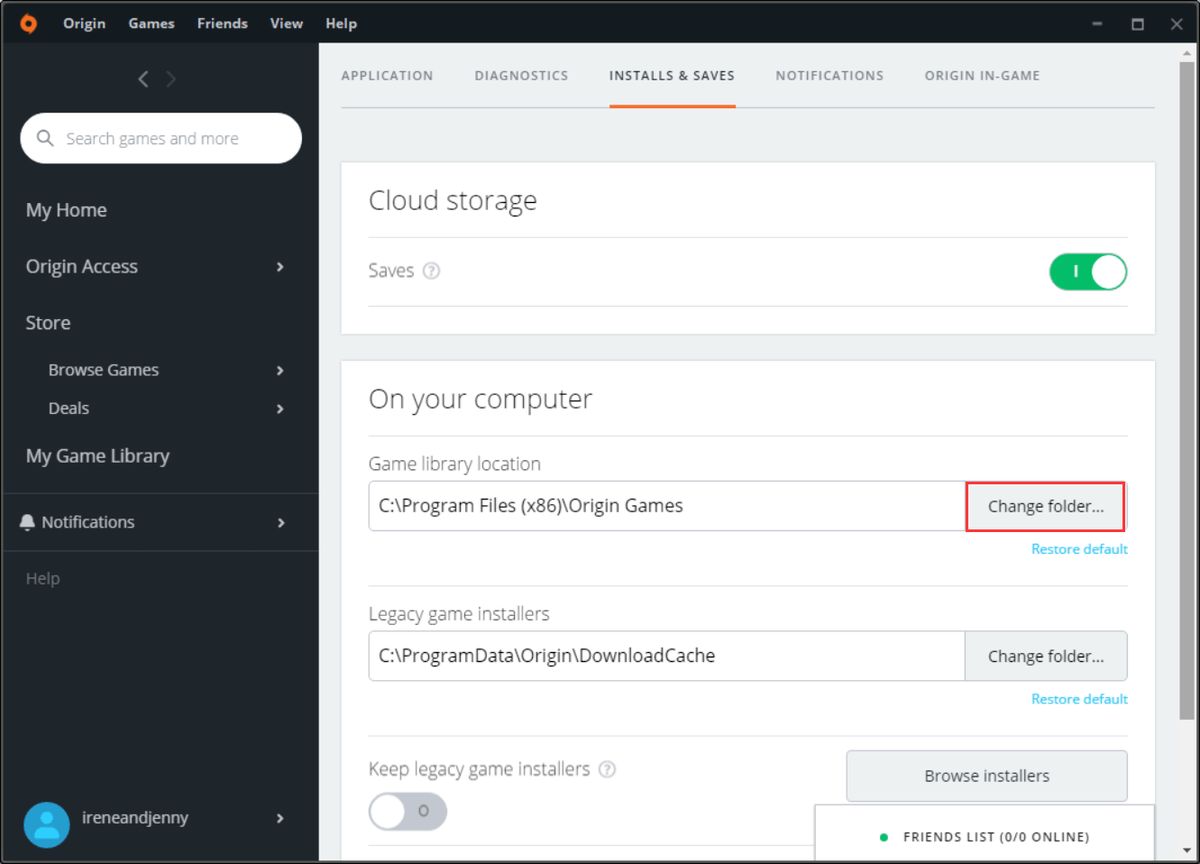This screenshot has height=864, width=1200.
Task: Open the Friends List panel
Action: tap(985, 836)
